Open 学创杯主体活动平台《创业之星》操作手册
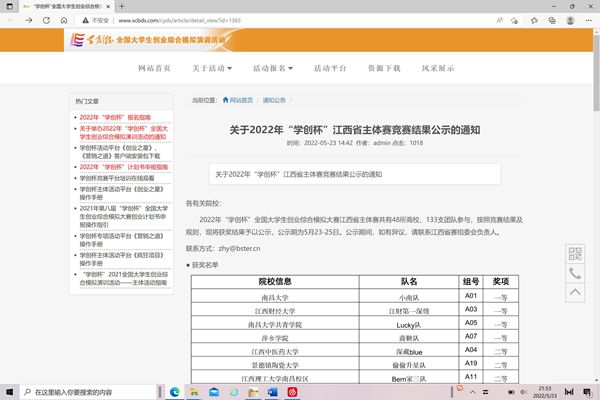The height and width of the screenshot is (400, 600). click(122, 193)
